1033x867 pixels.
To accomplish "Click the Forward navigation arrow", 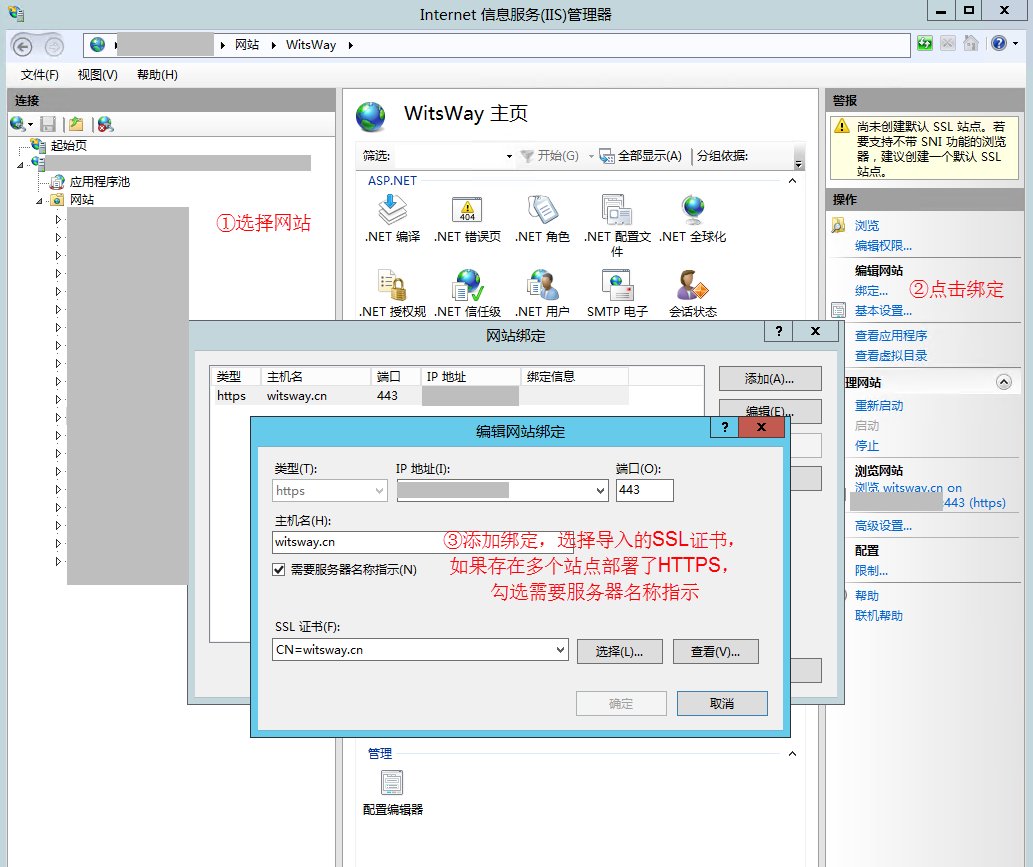I will pyautogui.click(x=54, y=46).
